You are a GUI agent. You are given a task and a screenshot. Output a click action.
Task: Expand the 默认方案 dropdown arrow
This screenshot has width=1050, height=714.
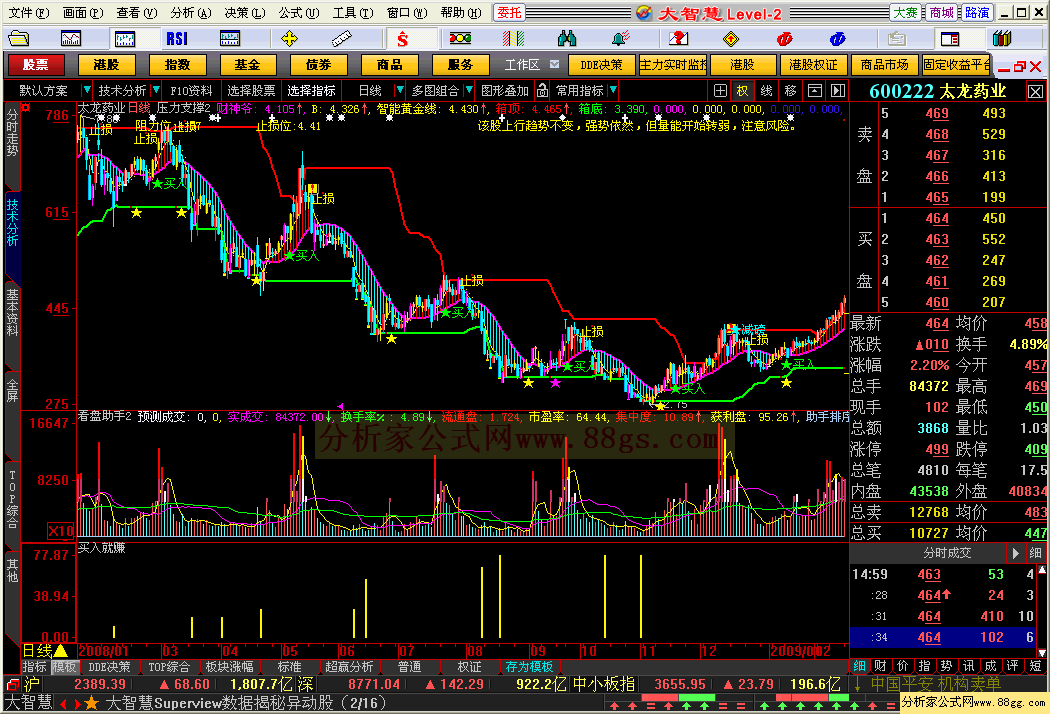click(86, 90)
